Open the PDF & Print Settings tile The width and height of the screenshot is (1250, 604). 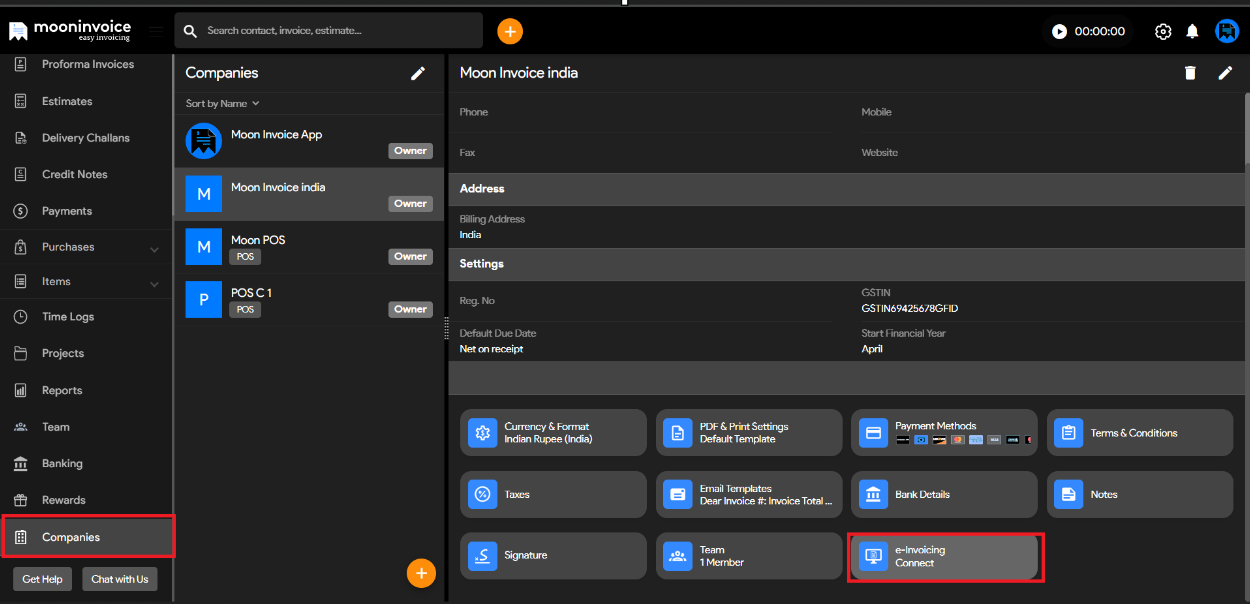point(749,433)
